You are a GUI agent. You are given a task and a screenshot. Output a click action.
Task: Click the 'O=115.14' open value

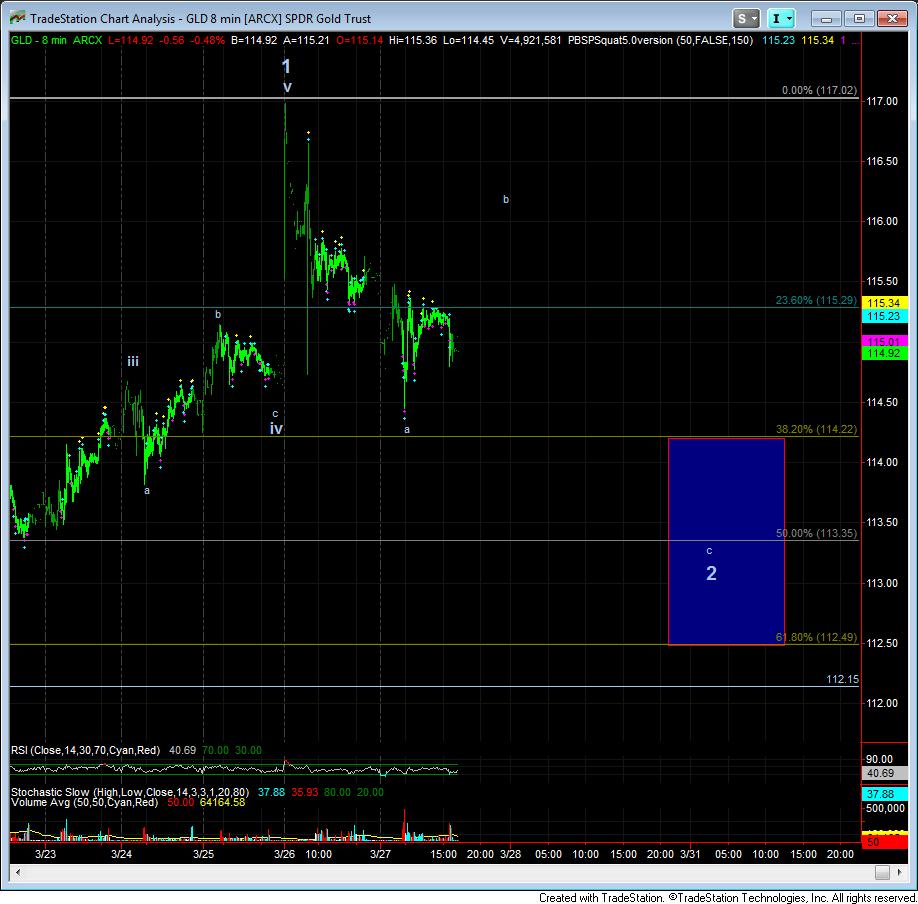pyautogui.click(x=359, y=40)
